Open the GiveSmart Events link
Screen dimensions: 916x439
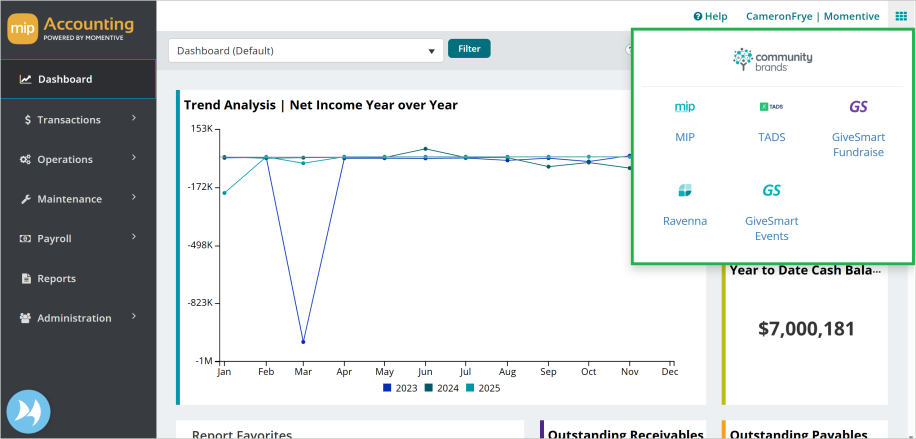click(772, 229)
